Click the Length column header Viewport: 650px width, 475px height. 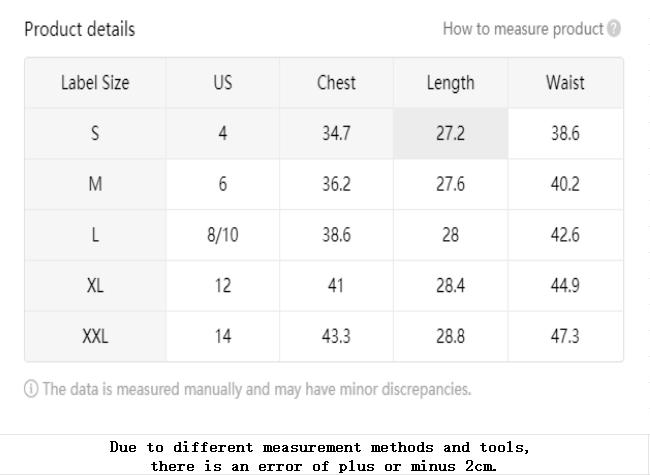[451, 83]
